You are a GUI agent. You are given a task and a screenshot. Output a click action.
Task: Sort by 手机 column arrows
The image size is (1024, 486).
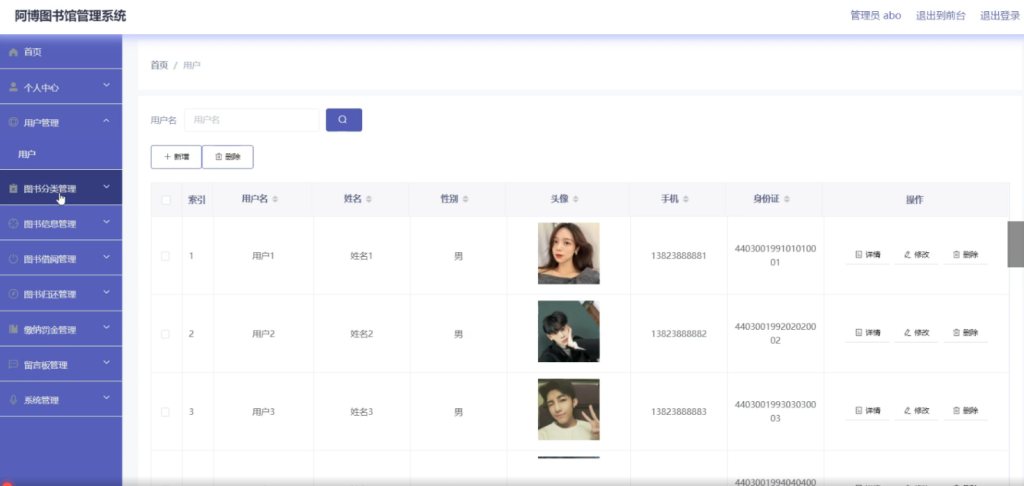[x=686, y=199]
